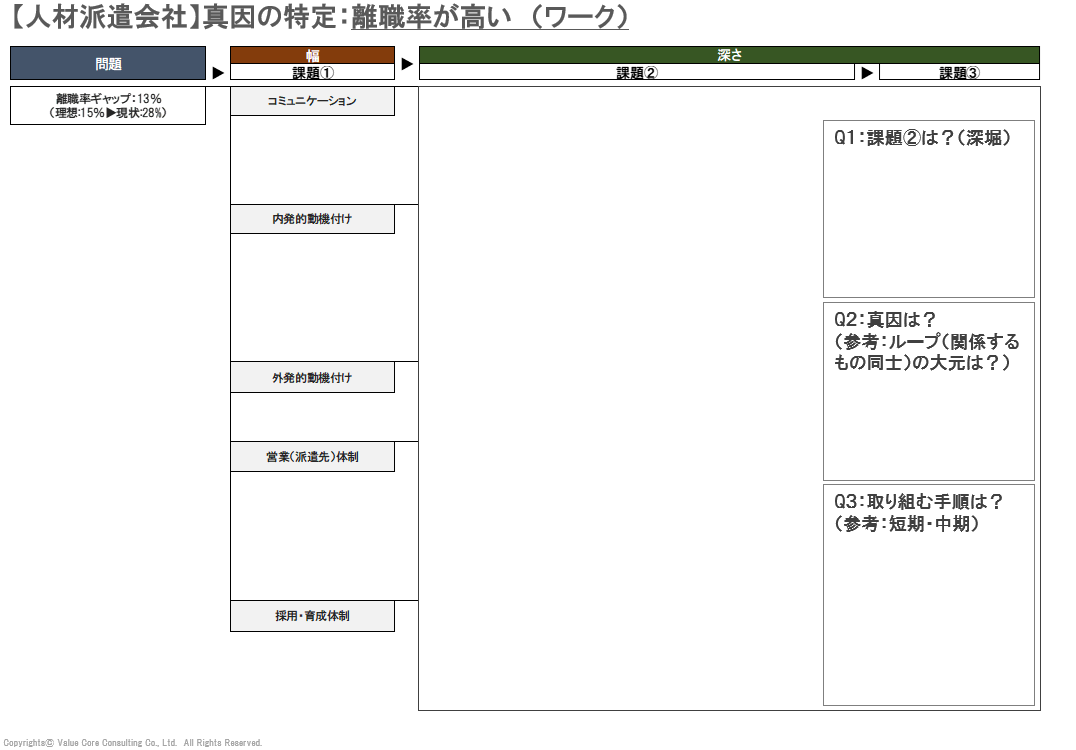Select the dark blue 問題 header box
Viewport: 1076px width, 750px height.
click(x=108, y=63)
